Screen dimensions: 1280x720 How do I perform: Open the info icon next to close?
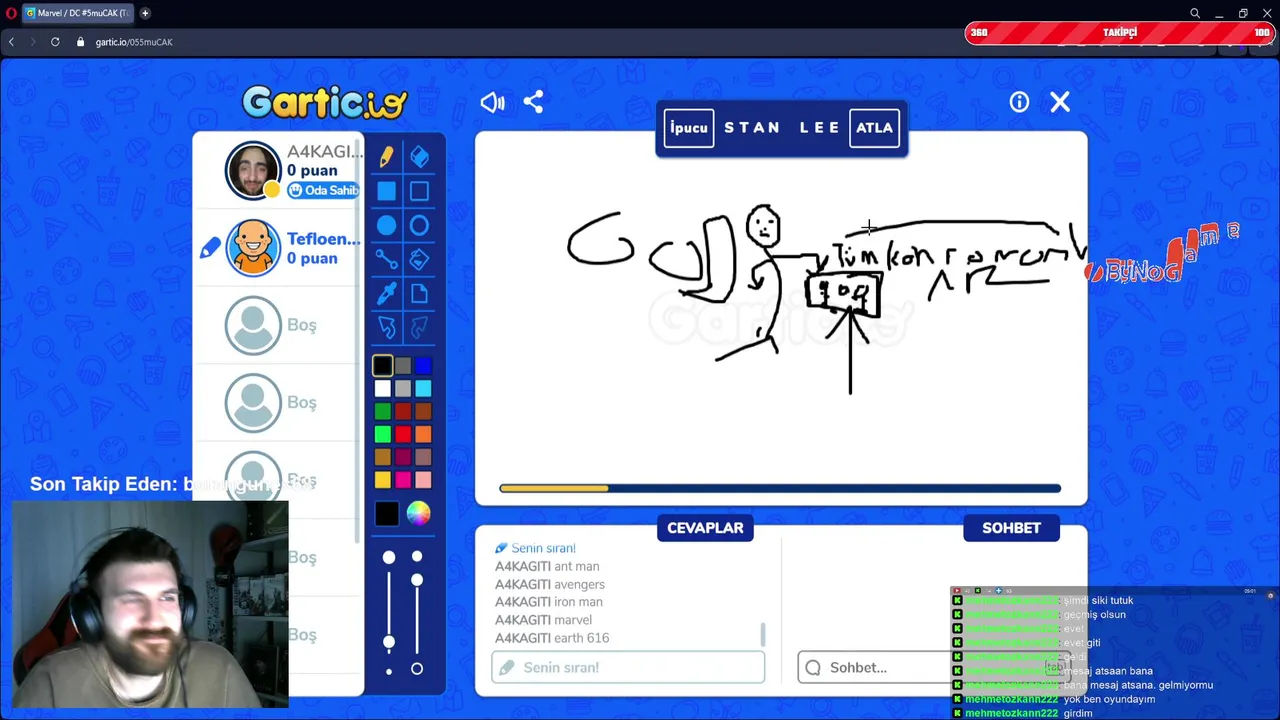pos(1019,102)
